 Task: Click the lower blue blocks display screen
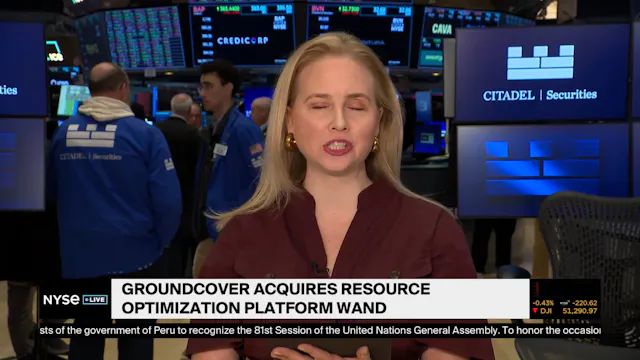[x=542, y=170]
